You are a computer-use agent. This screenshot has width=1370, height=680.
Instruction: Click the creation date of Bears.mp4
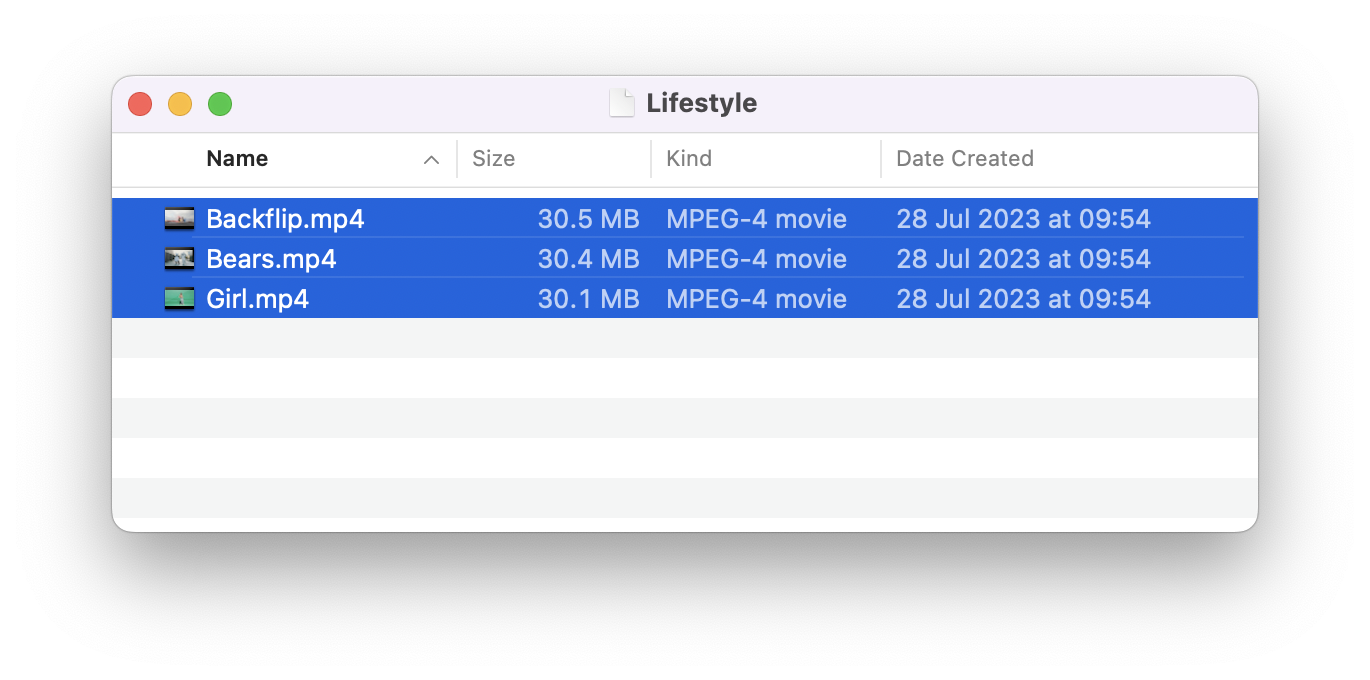point(1024,259)
